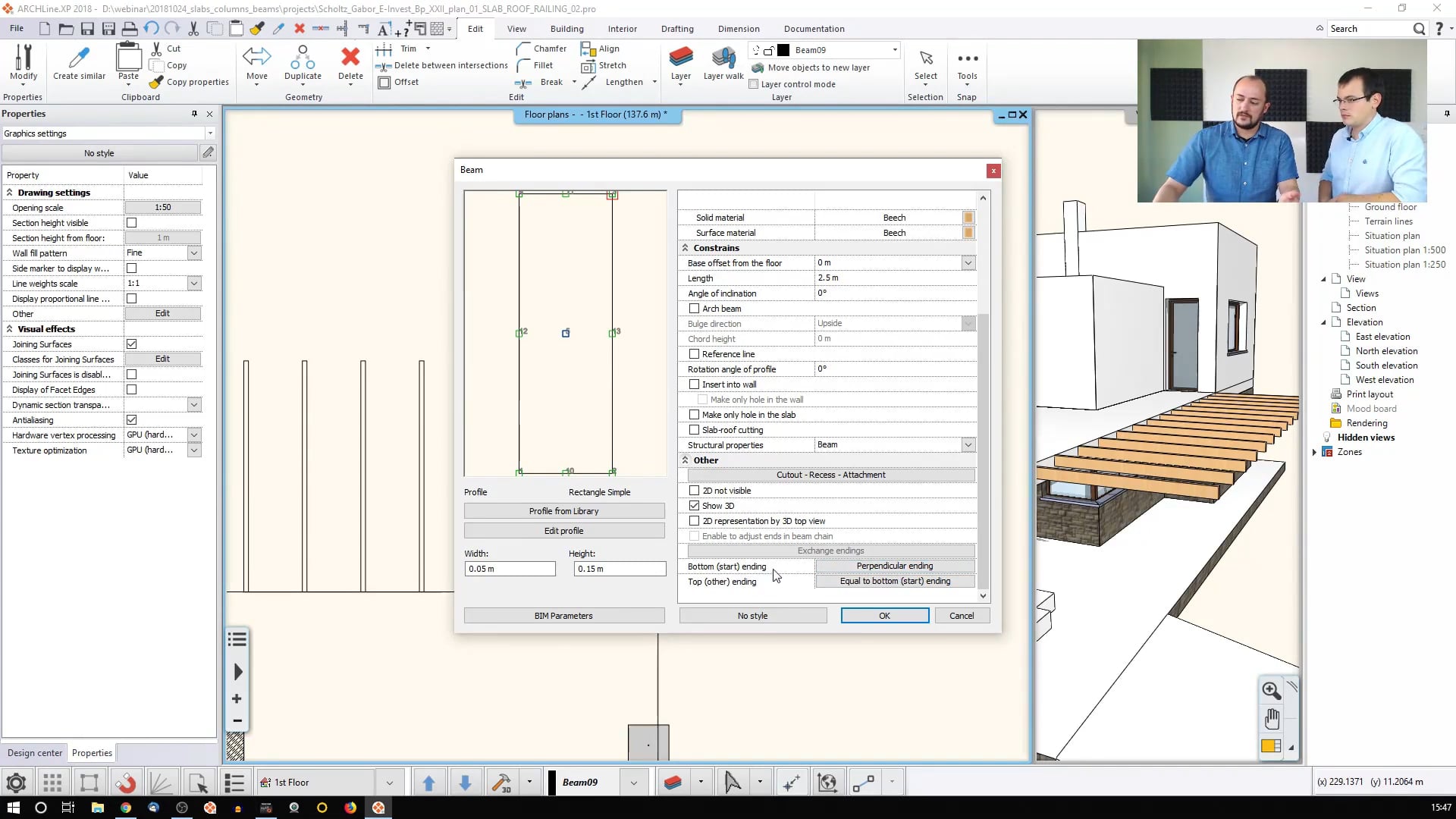Switch to the Building ribbon tab
The width and height of the screenshot is (1456, 819).
coord(566,29)
